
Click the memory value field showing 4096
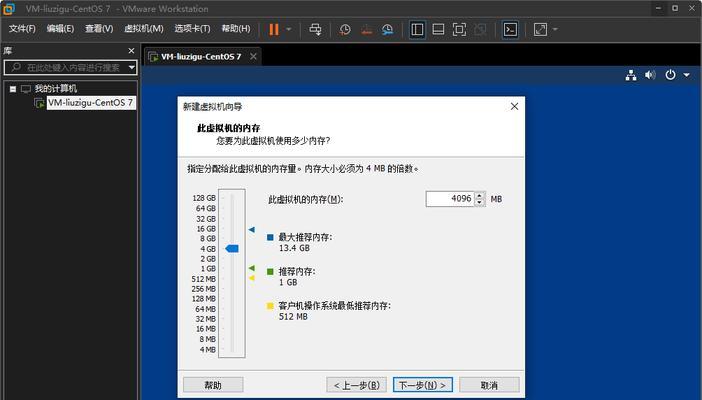pos(450,199)
